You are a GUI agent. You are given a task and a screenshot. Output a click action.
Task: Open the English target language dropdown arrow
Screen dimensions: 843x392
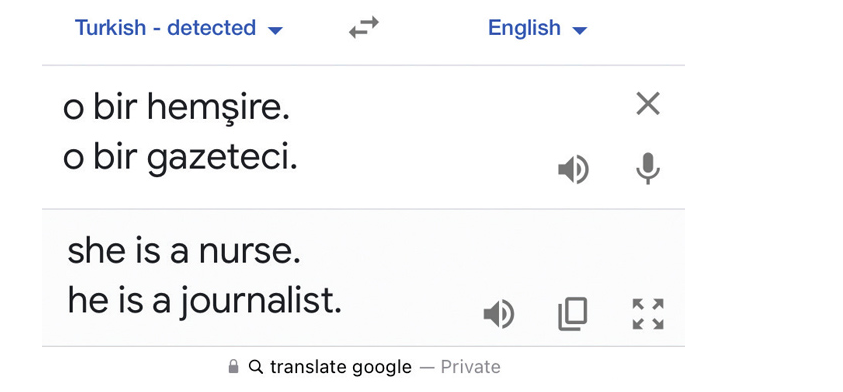[x=580, y=31]
